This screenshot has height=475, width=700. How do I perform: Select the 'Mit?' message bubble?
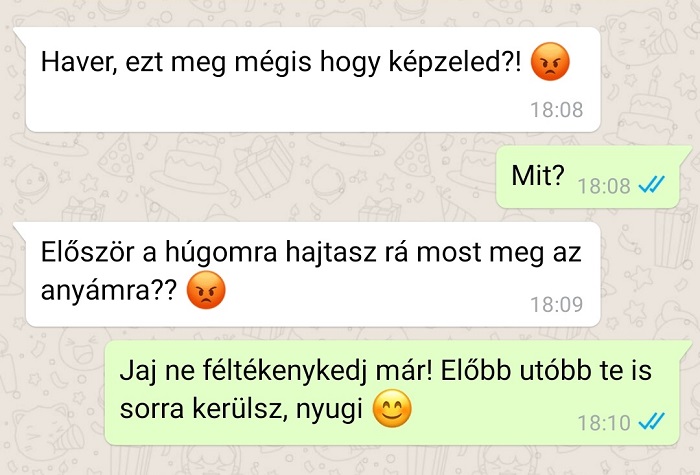click(592, 177)
